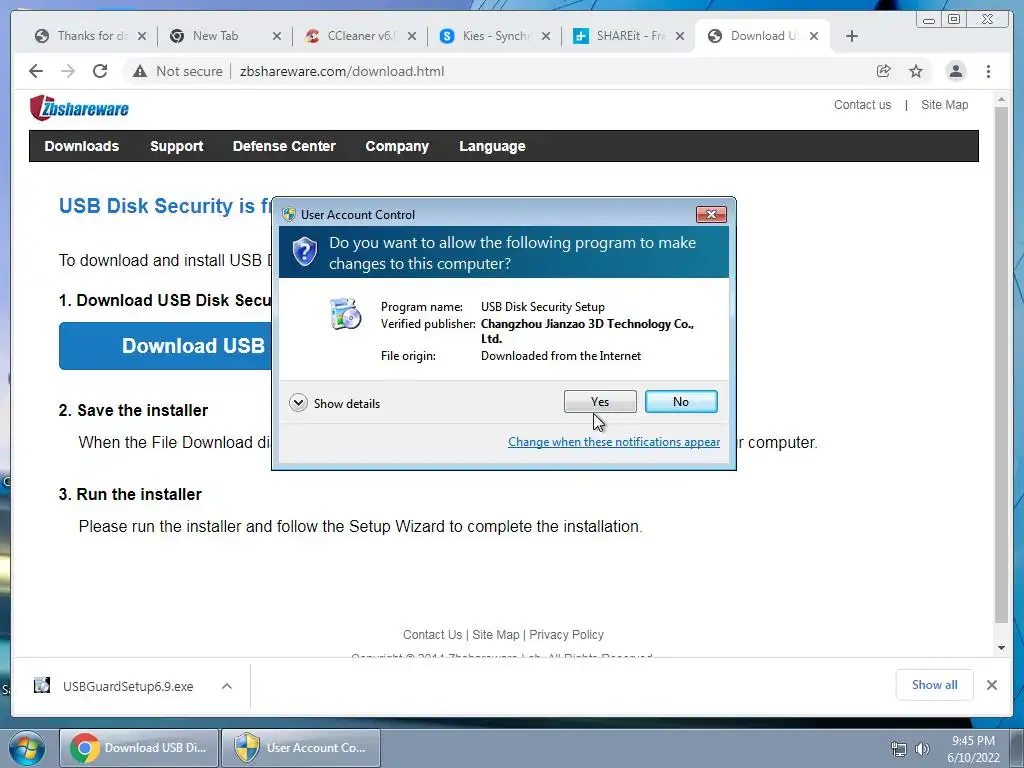The image size is (1024, 768).
Task: Open Downloads menu on website
Action: click(82, 146)
